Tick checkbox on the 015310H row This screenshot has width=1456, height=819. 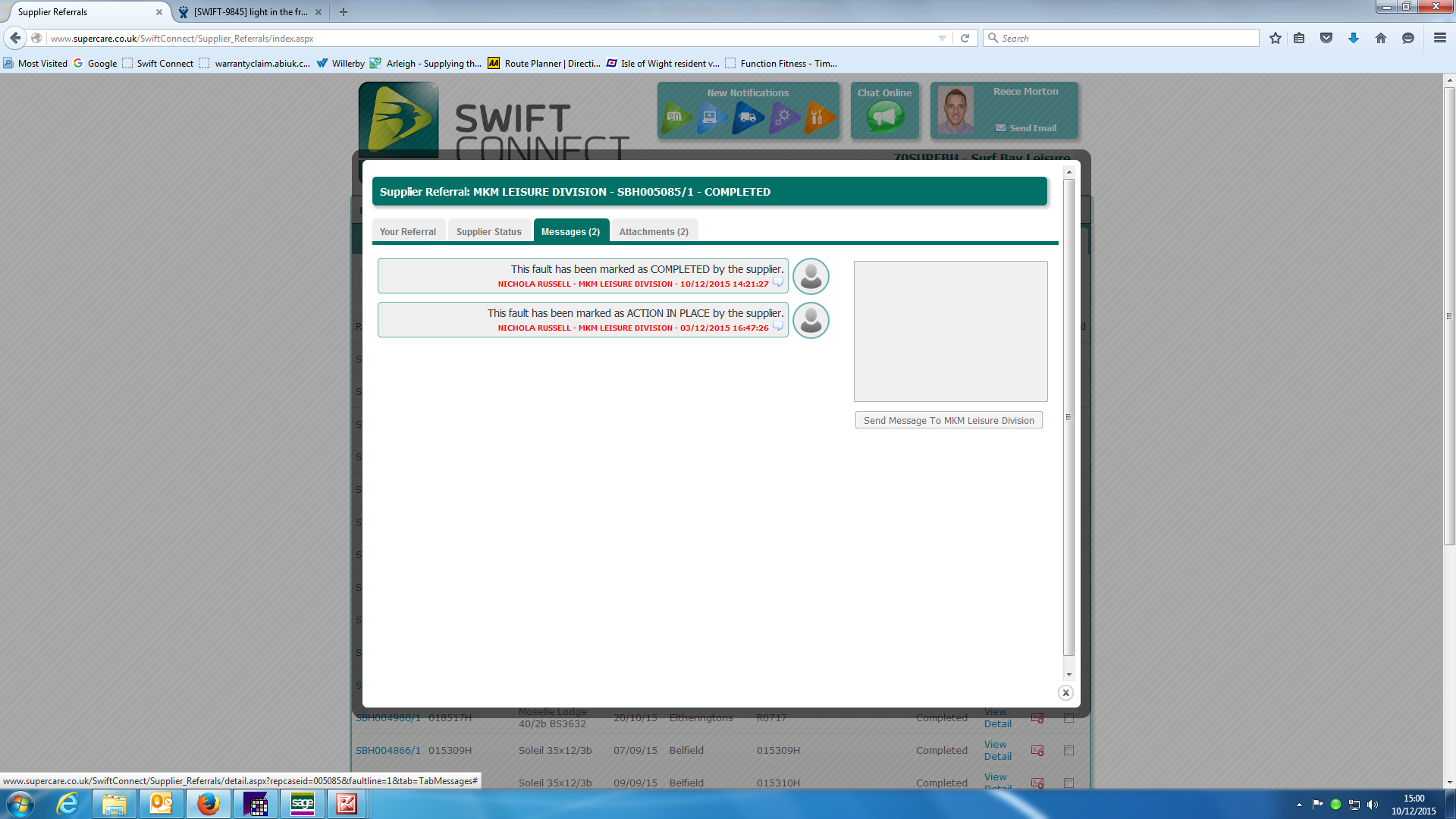[1068, 782]
